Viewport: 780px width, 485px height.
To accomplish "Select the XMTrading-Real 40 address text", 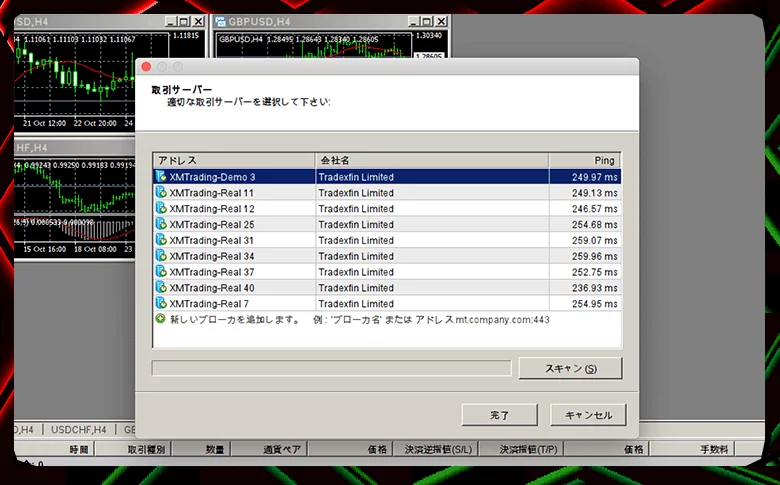I will (211, 288).
